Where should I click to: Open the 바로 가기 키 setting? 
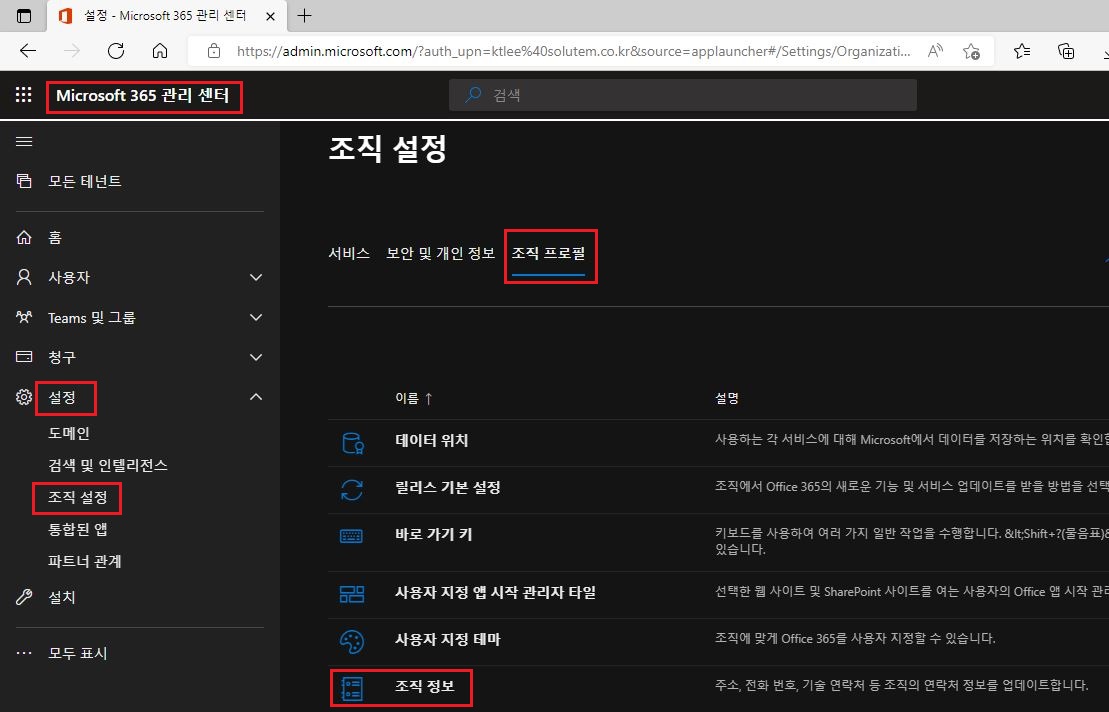pyautogui.click(x=434, y=535)
